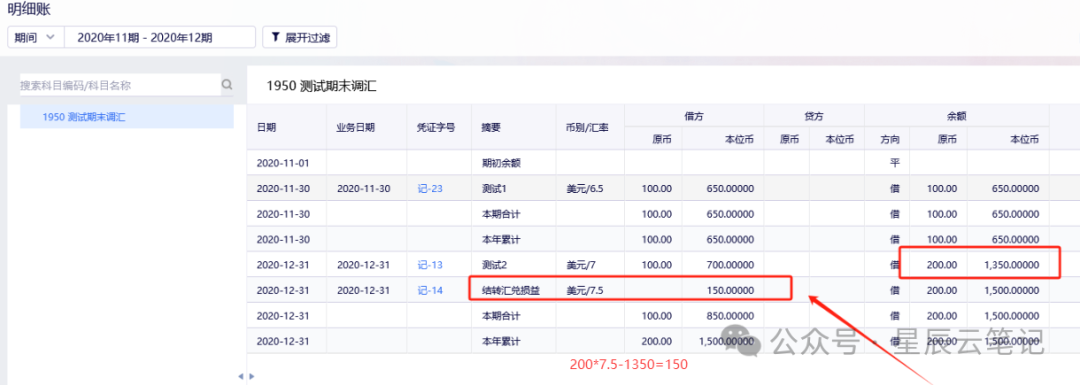Click the magnifier search icon
1080x385 pixels.
tap(227, 85)
